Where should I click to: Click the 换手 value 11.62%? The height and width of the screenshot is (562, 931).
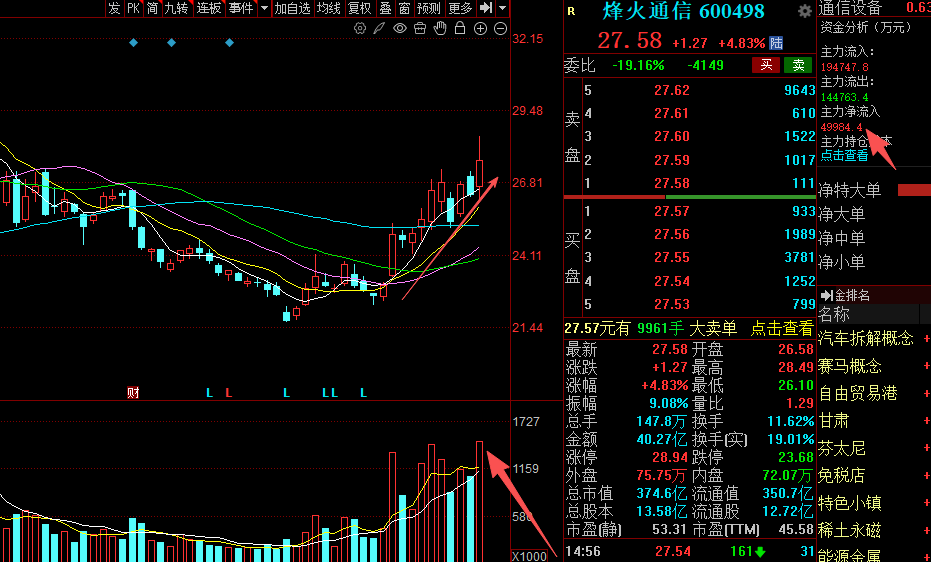(790, 421)
